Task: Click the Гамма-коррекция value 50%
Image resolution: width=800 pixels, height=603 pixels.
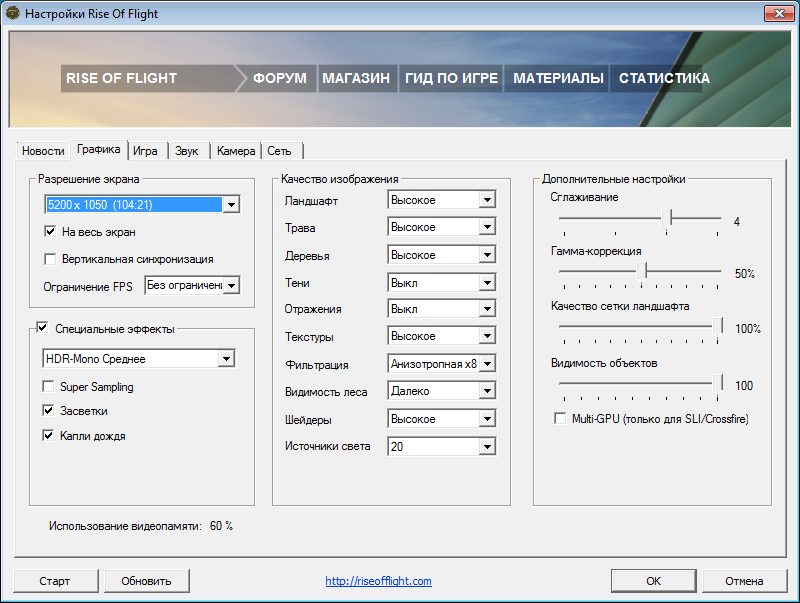Action: click(x=745, y=274)
